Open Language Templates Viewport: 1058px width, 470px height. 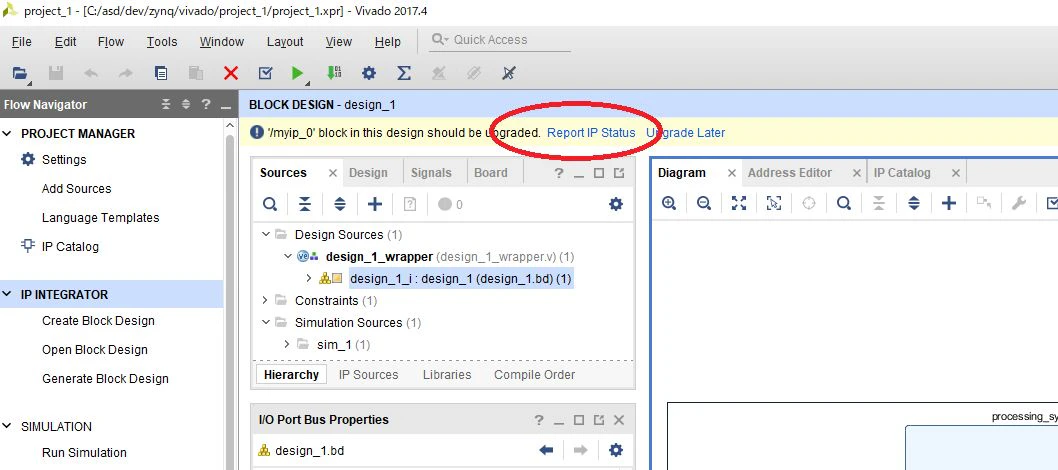101,218
